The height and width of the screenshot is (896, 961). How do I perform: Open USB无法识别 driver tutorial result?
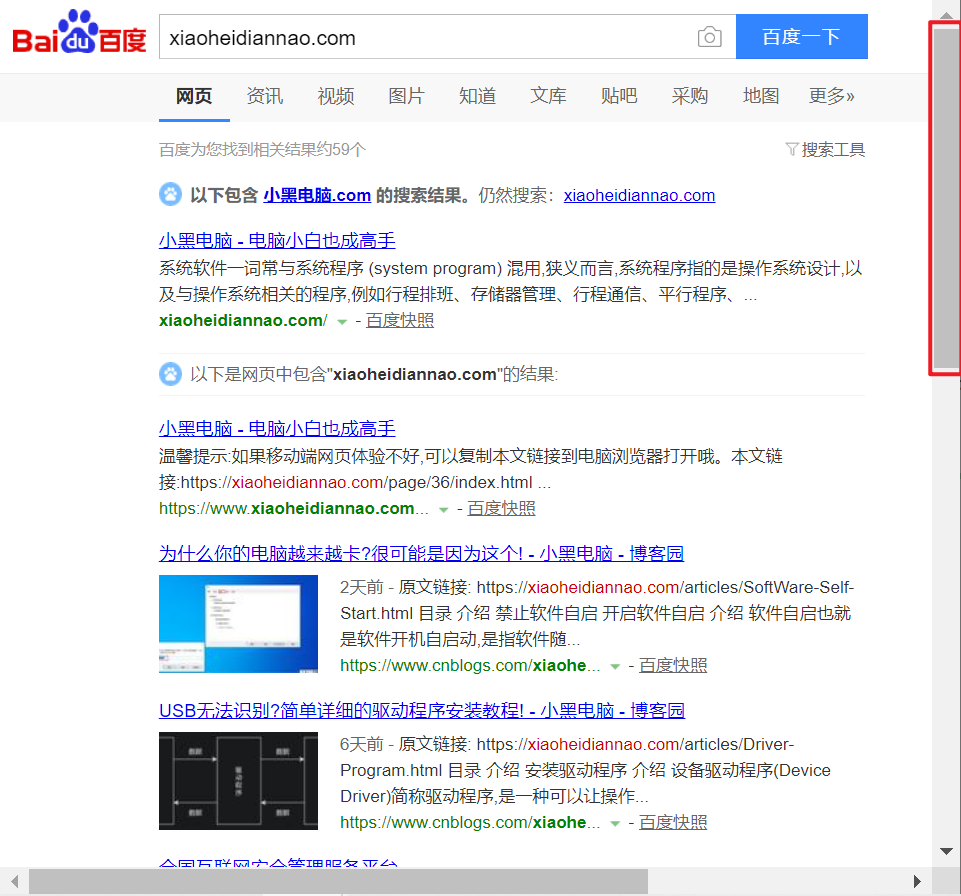(422, 710)
